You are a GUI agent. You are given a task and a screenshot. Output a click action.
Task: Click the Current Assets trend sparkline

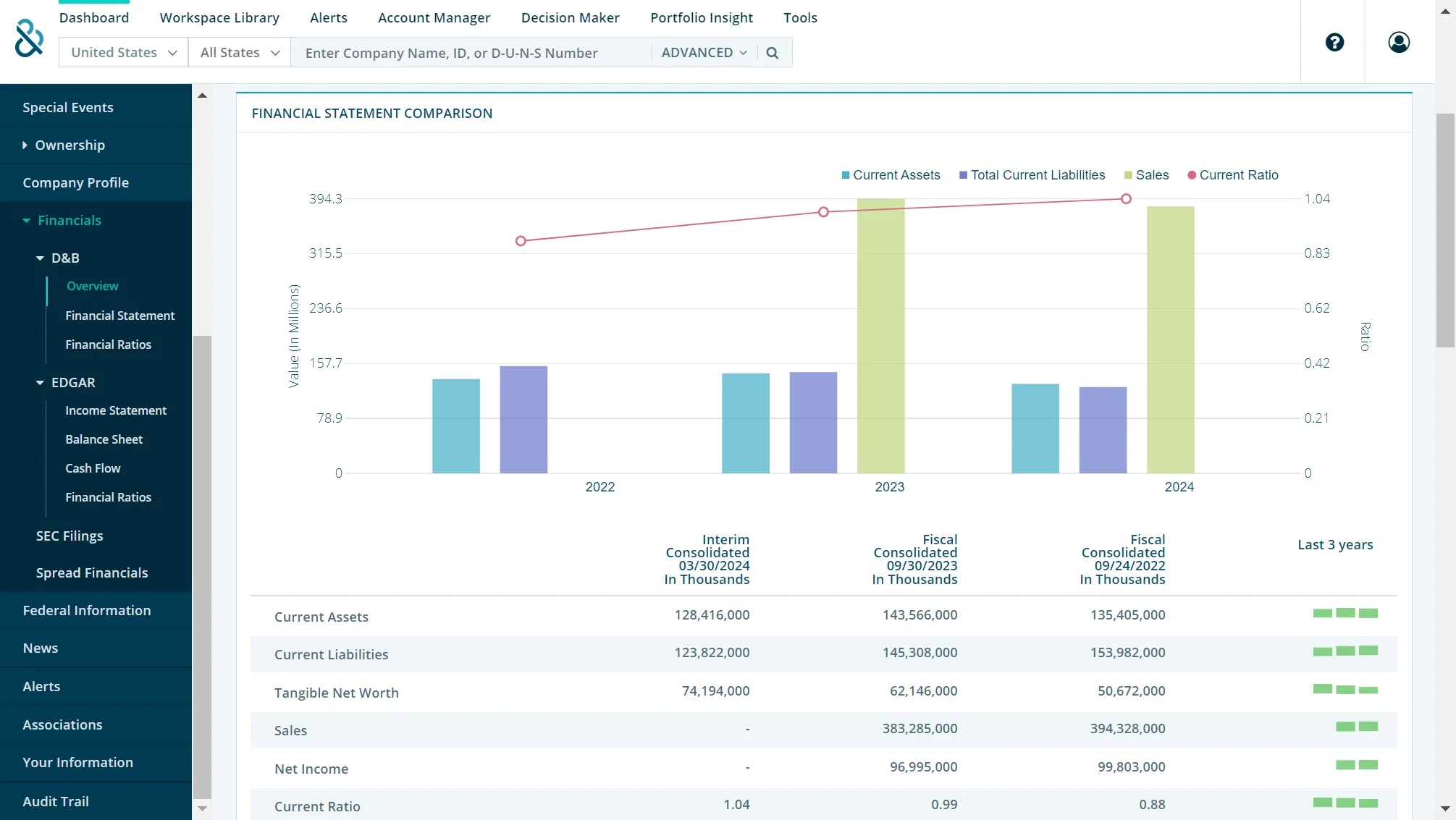(x=1345, y=614)
